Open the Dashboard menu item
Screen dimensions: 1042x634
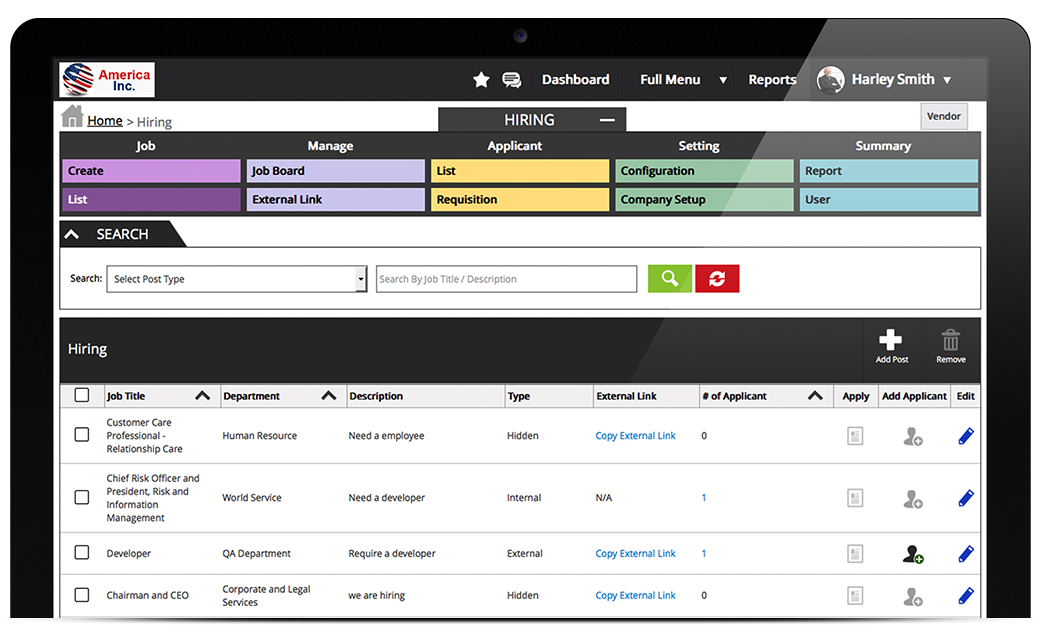575,80
